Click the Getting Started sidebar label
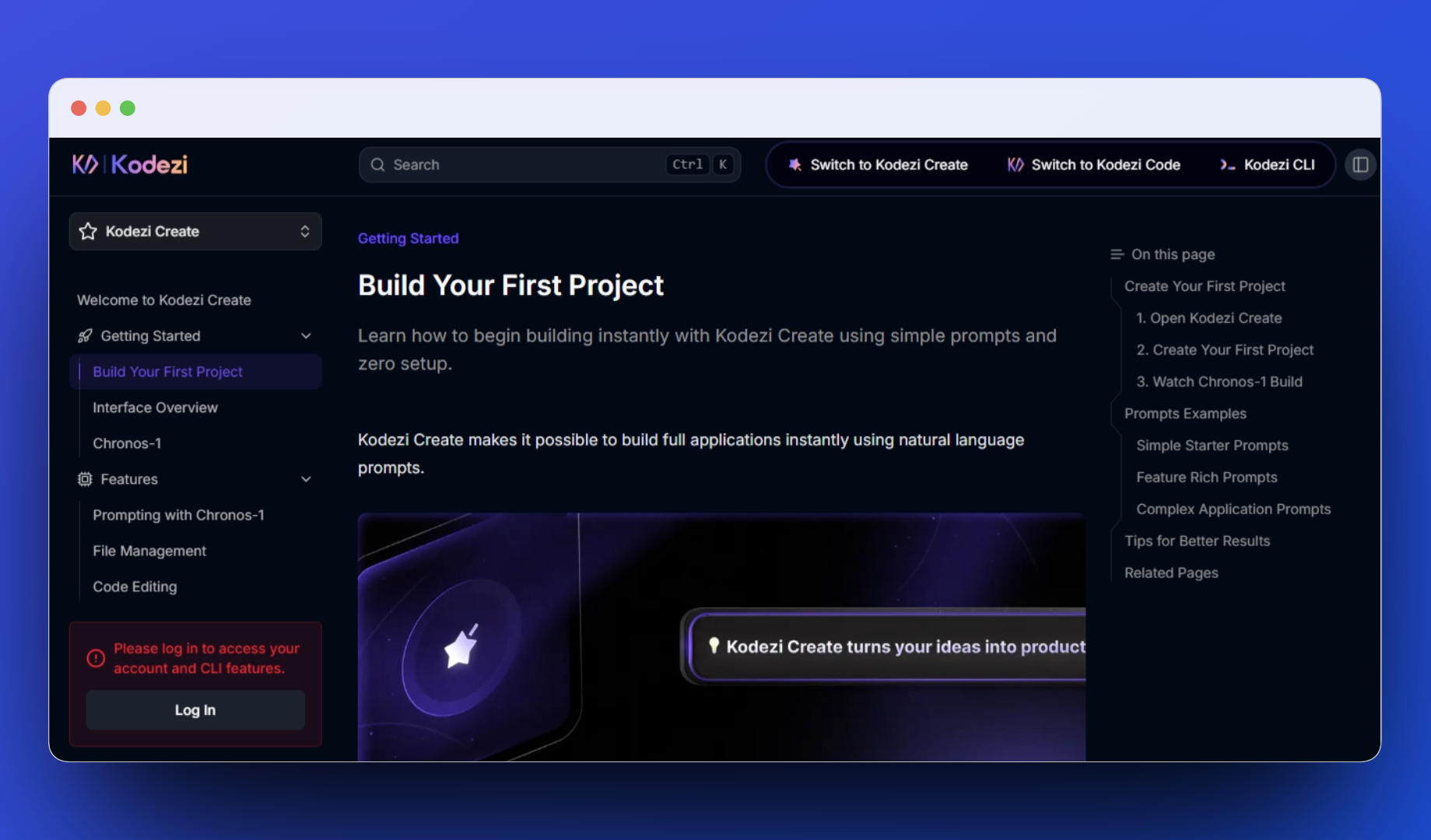Viewport: 1431px width, 840px height. click(x=150, y=336)
